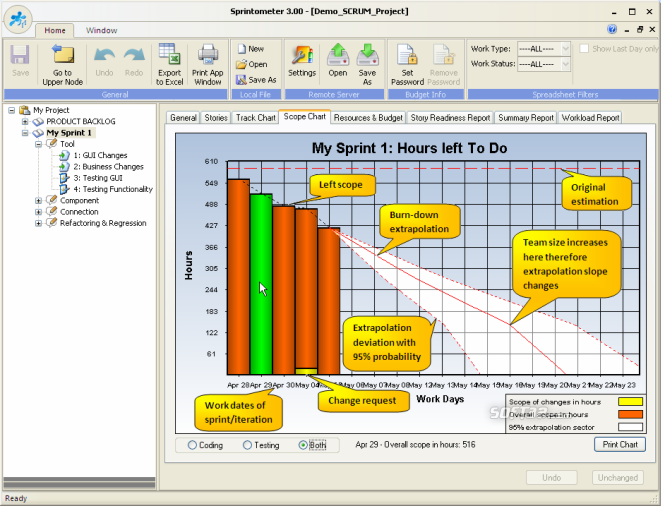Click the Print Chart button
Viewport: 665px width, 506px height.
(x=620, y=444)
